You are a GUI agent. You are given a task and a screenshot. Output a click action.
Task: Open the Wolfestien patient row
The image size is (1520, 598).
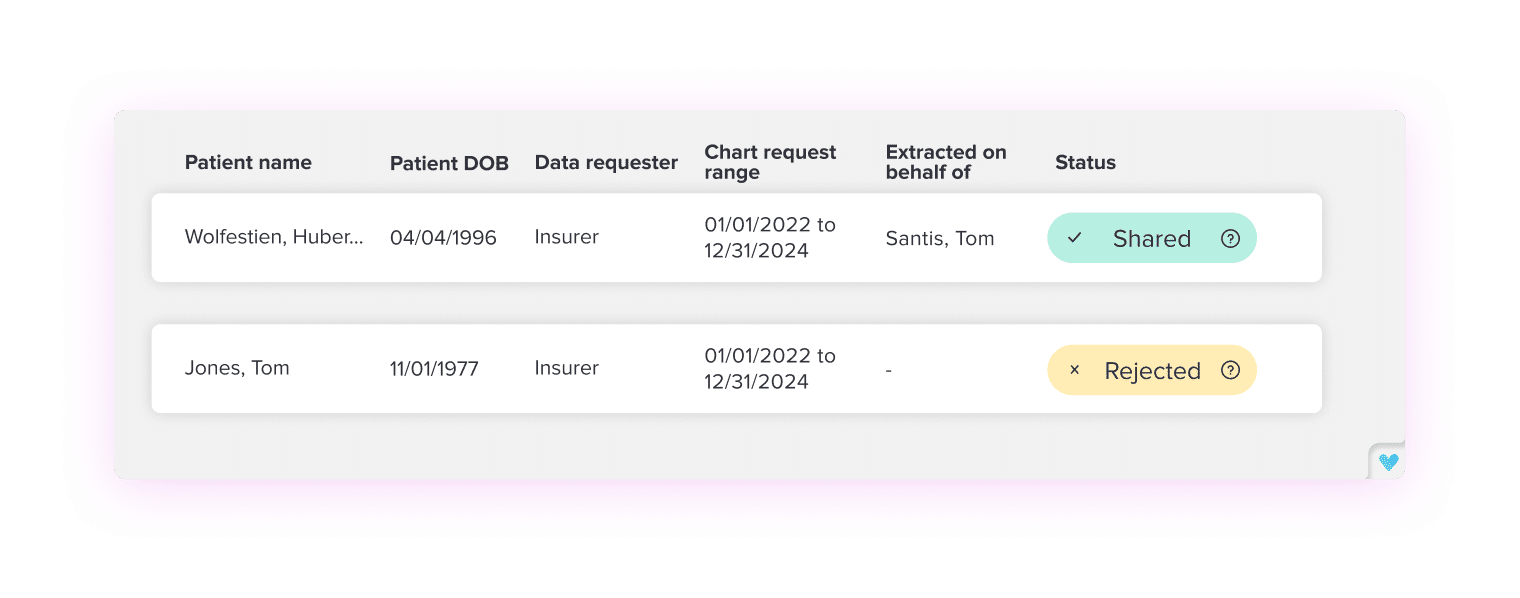[x=273, y=238]
